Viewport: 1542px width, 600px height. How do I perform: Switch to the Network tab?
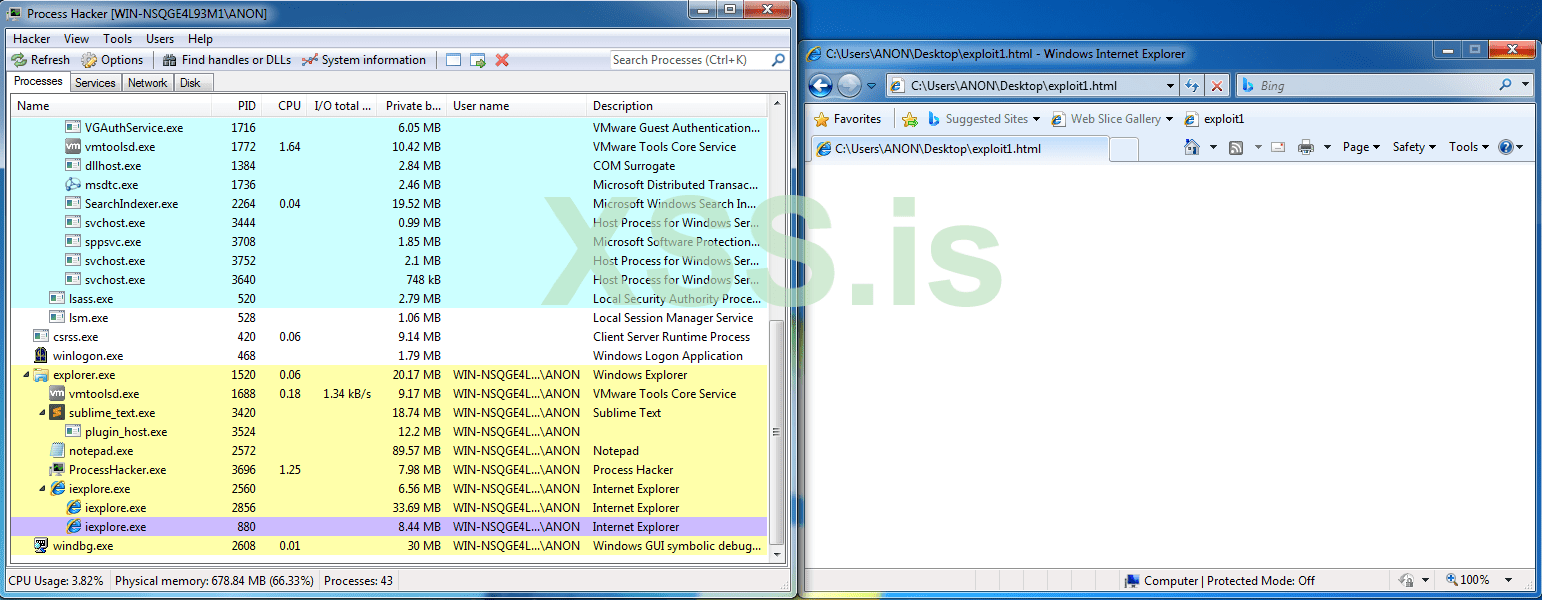148,83
